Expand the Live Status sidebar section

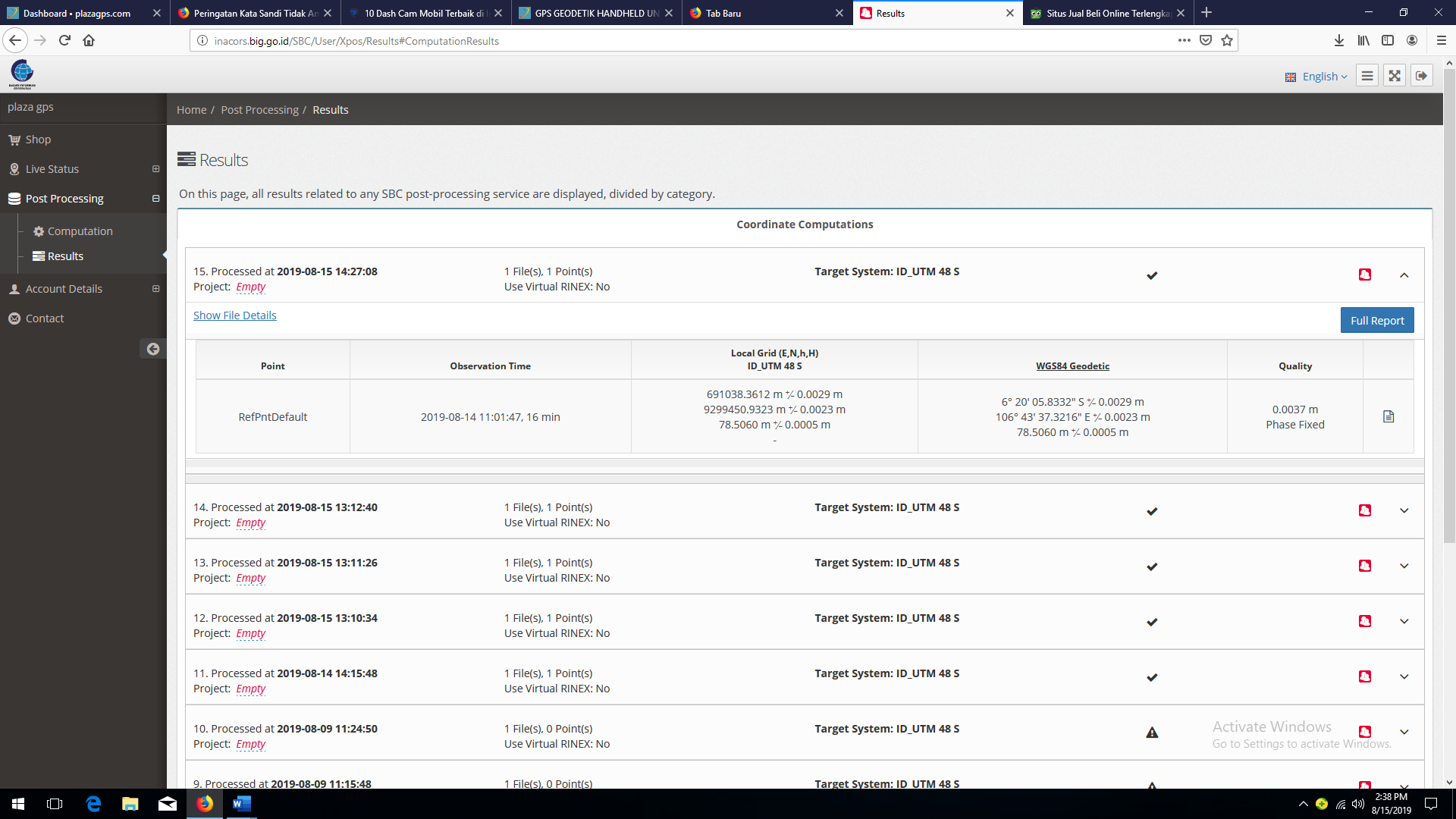(x=155, y=169)
